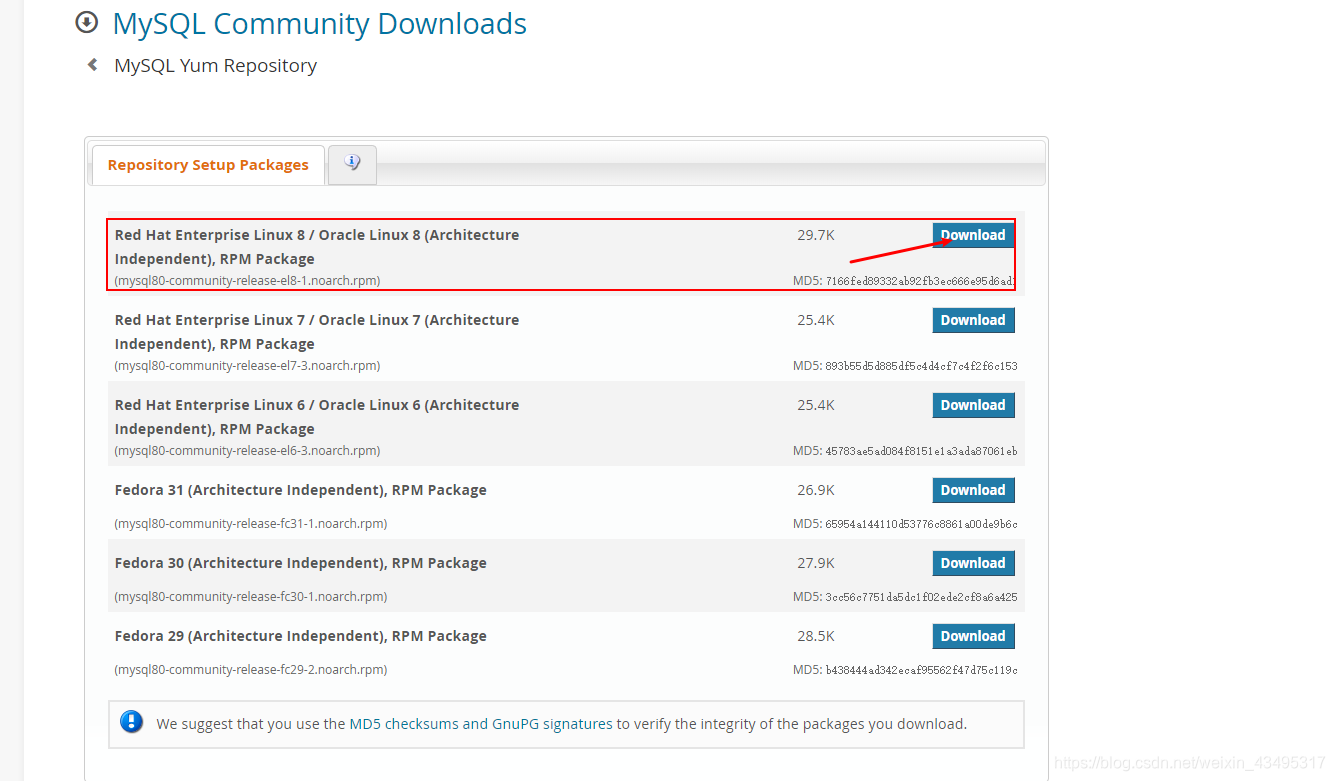Select the Repository Setup Packages tab
This screenshot has width=1335, height=781.
point(208,165)
